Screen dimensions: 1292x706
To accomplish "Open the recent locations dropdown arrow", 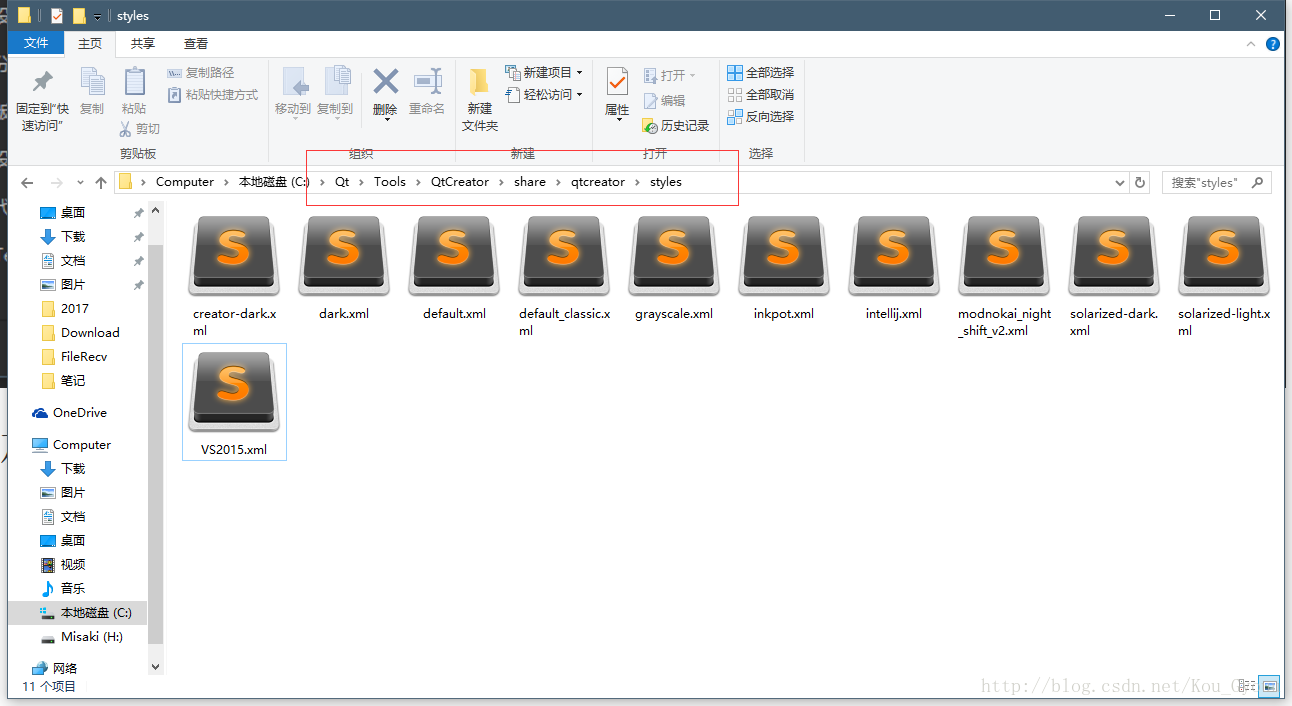I will click(x=81, y=183).
